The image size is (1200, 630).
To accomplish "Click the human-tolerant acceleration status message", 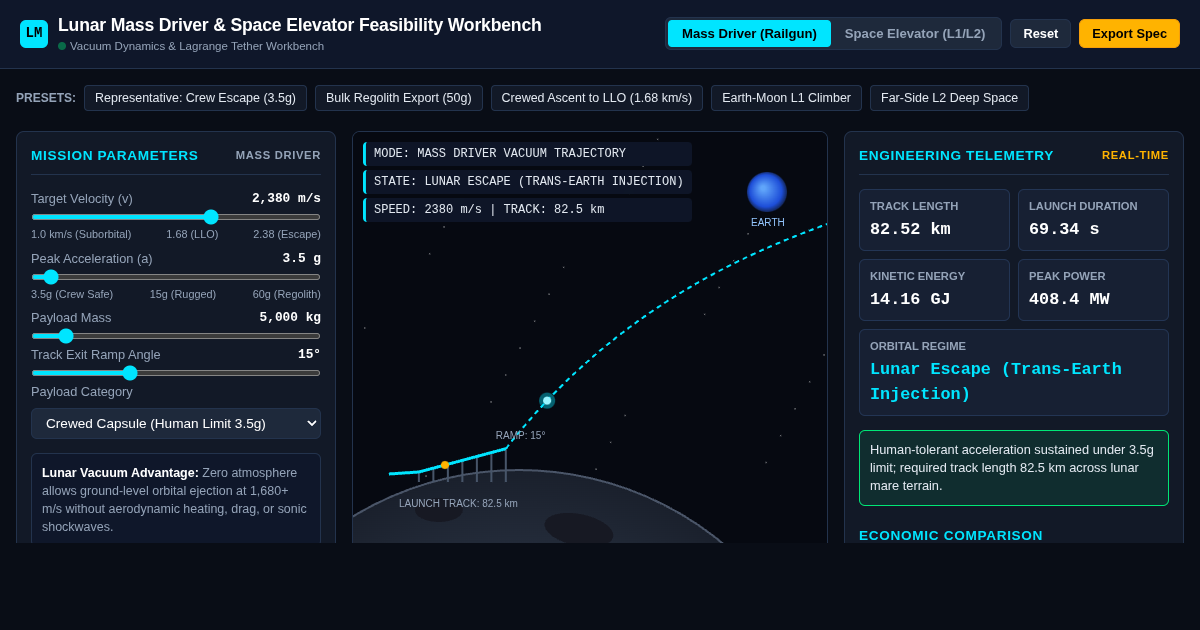I will (x=1014, y=468).
